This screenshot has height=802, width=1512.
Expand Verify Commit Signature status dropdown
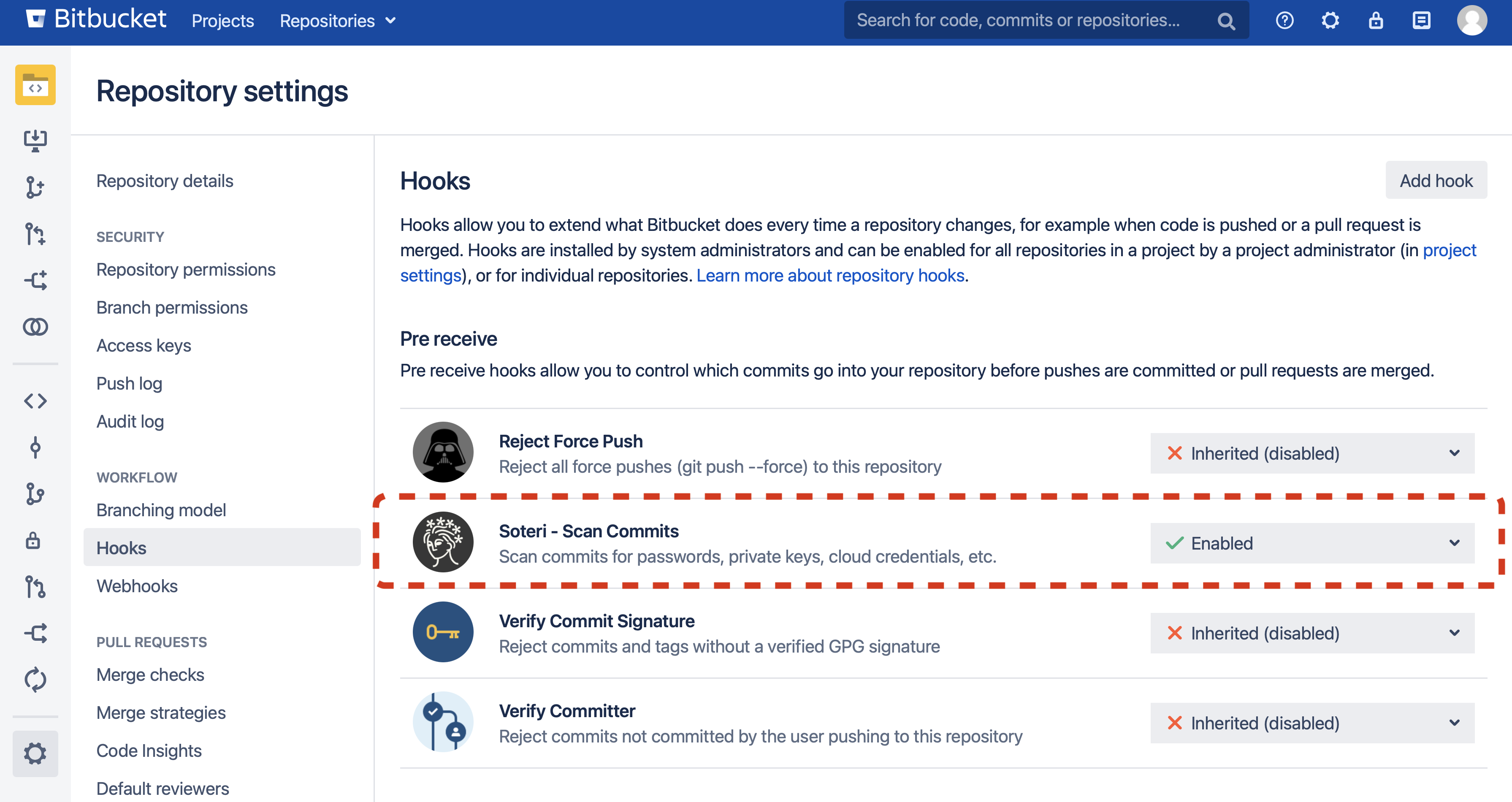(x=1312, y=633)
